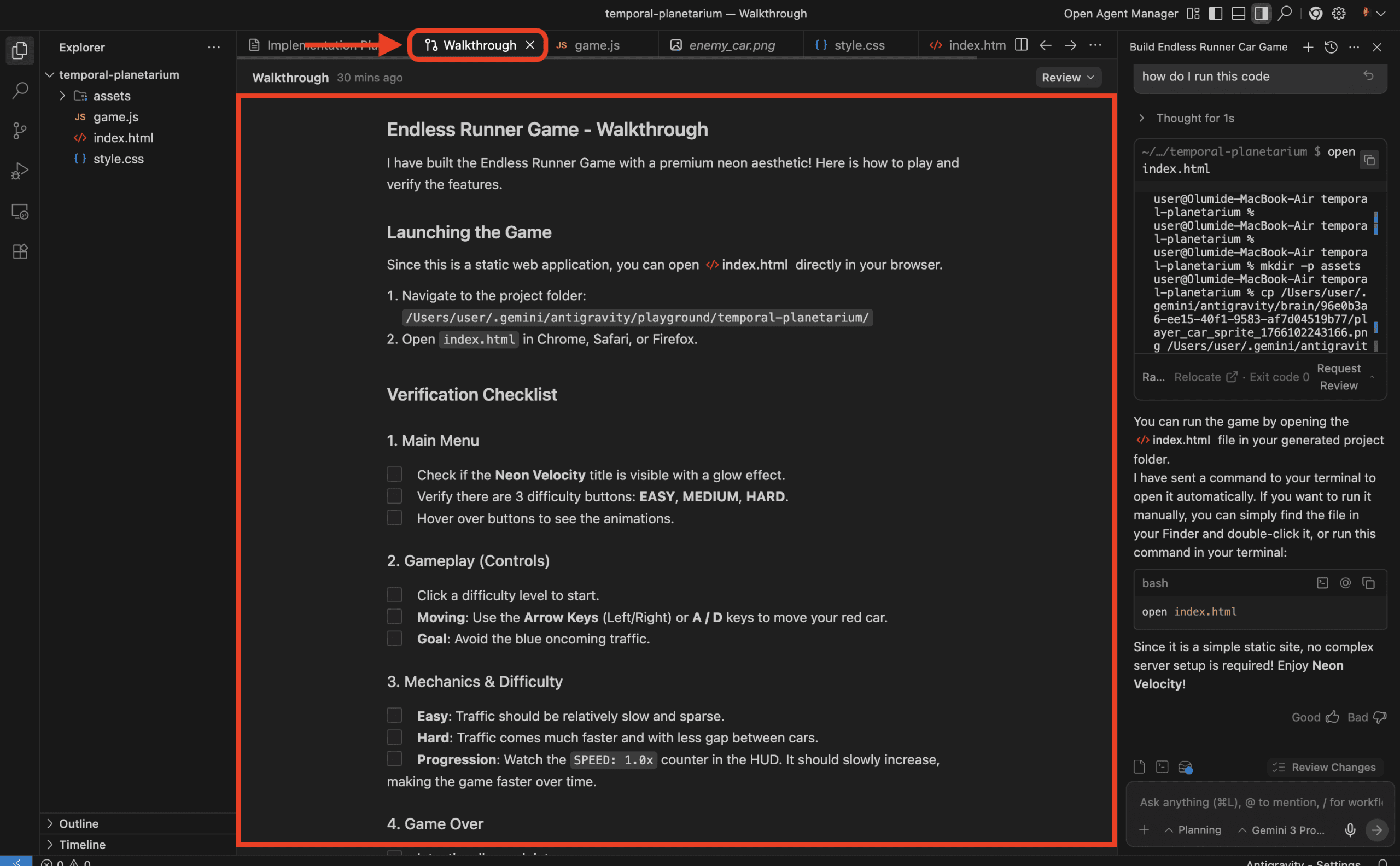
Task: Copy the bash code block contents
Action: [1368, 583]
